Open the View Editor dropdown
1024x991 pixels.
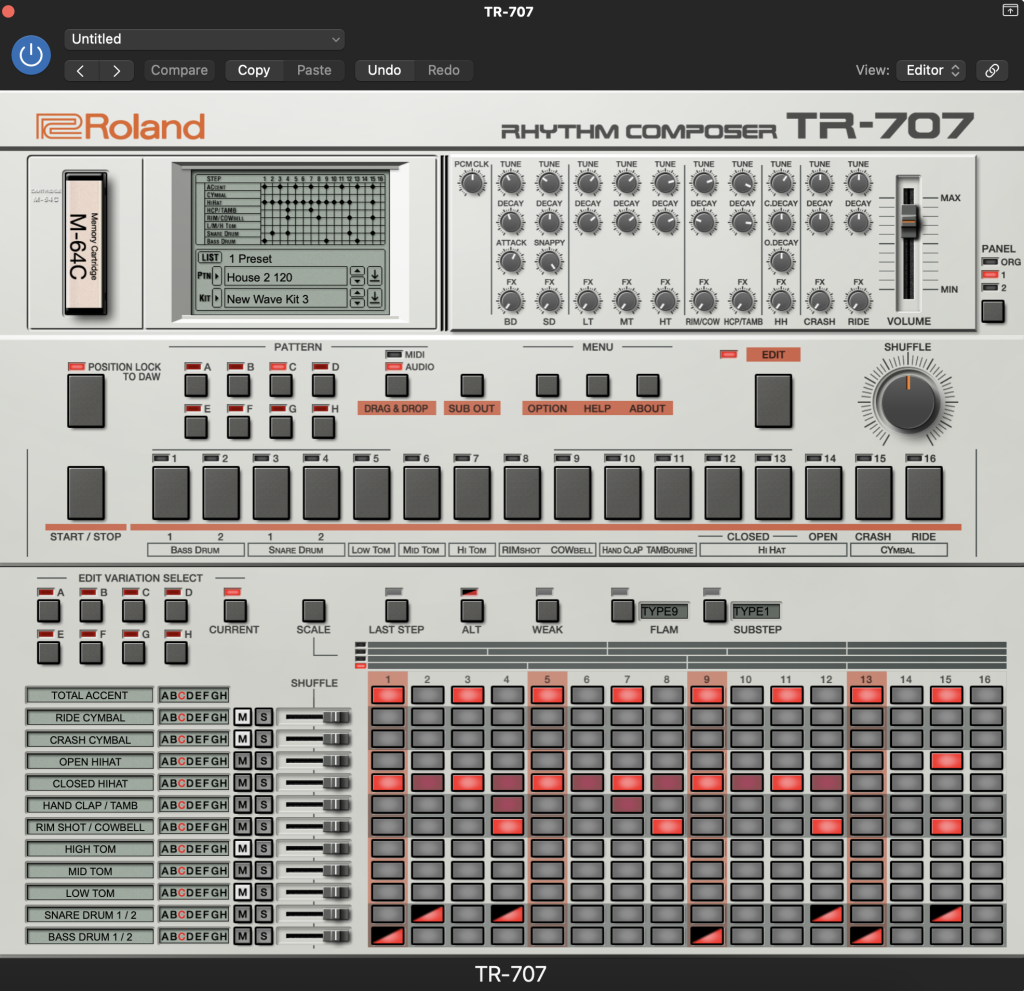[932, 71]
